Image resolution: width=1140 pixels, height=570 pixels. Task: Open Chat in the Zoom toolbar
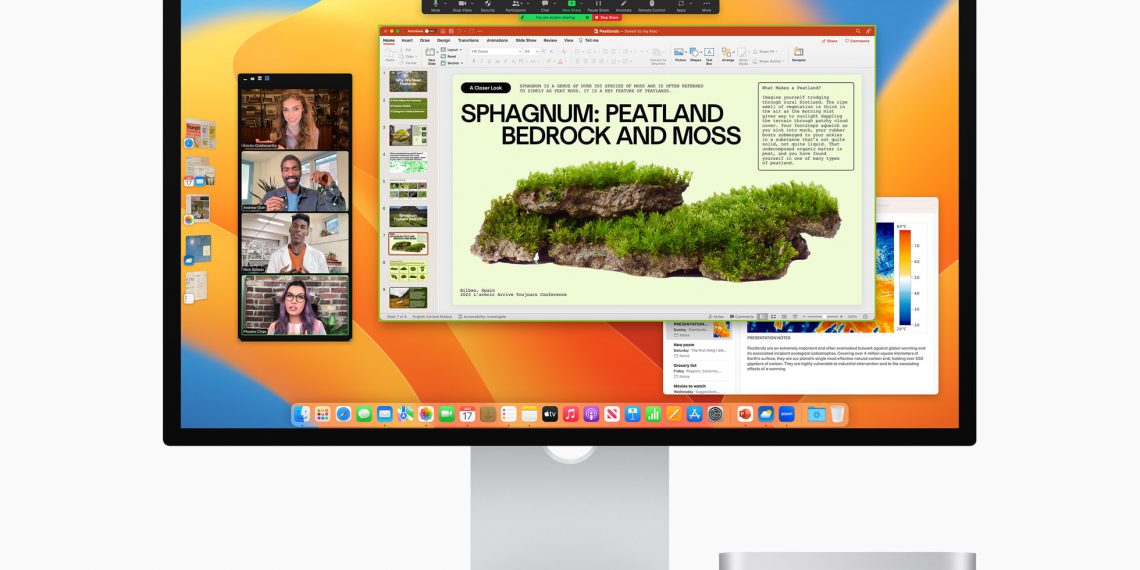click(x=545, y=6)
